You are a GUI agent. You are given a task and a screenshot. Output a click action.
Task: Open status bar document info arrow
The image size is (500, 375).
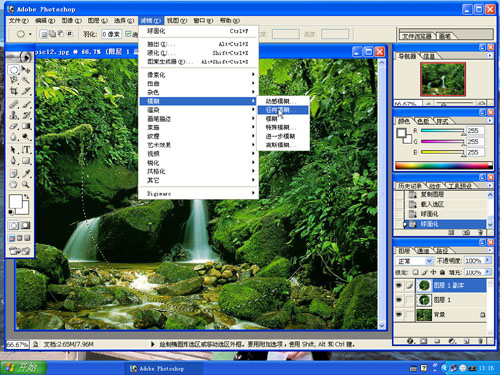tap(153, 344)
